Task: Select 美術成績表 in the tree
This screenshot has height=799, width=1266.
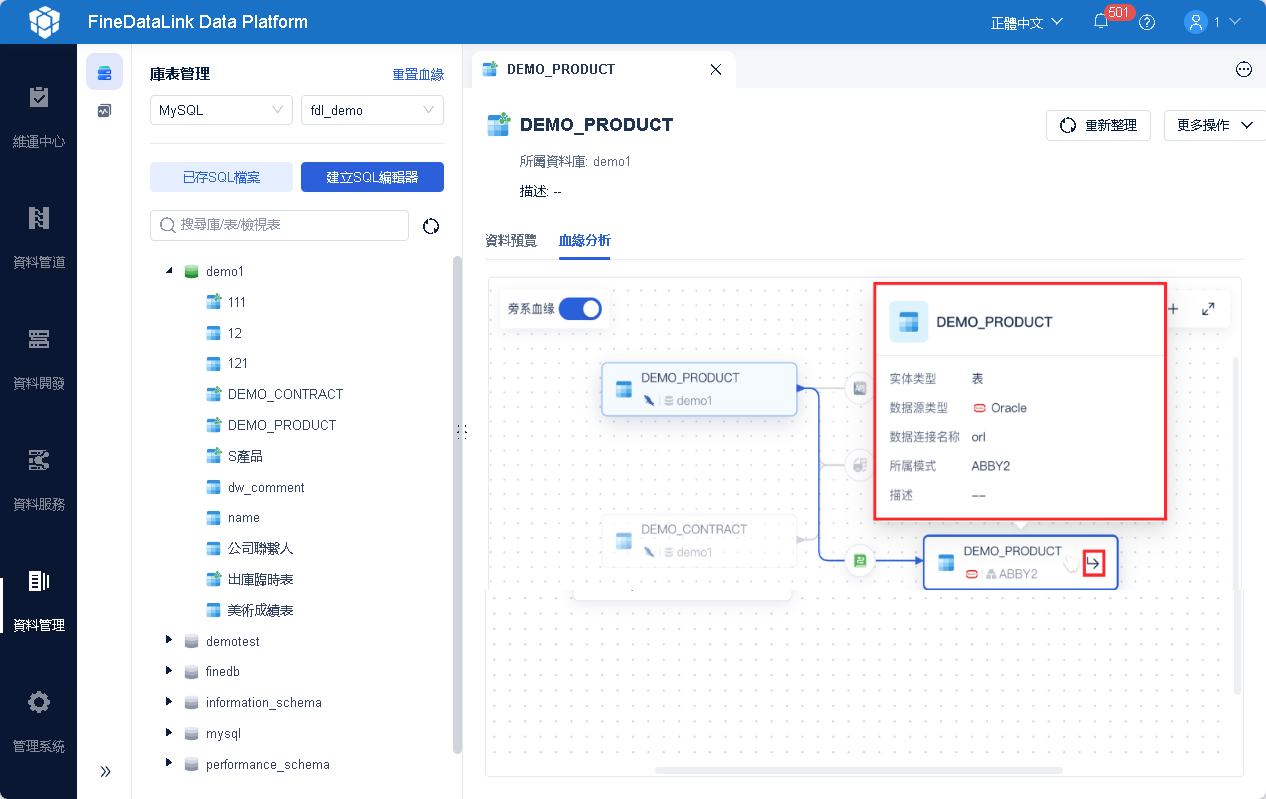Action: coord(260,610)
